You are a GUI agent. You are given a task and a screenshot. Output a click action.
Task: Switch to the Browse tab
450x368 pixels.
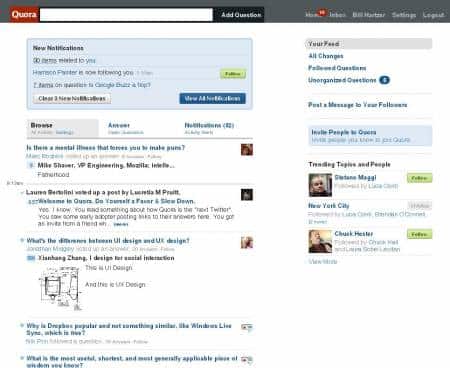click(x=63, y=128)
